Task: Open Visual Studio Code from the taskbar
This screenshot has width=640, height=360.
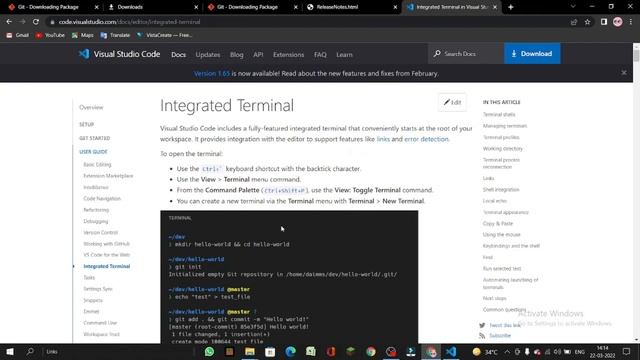Action: (x=451, y=351)
